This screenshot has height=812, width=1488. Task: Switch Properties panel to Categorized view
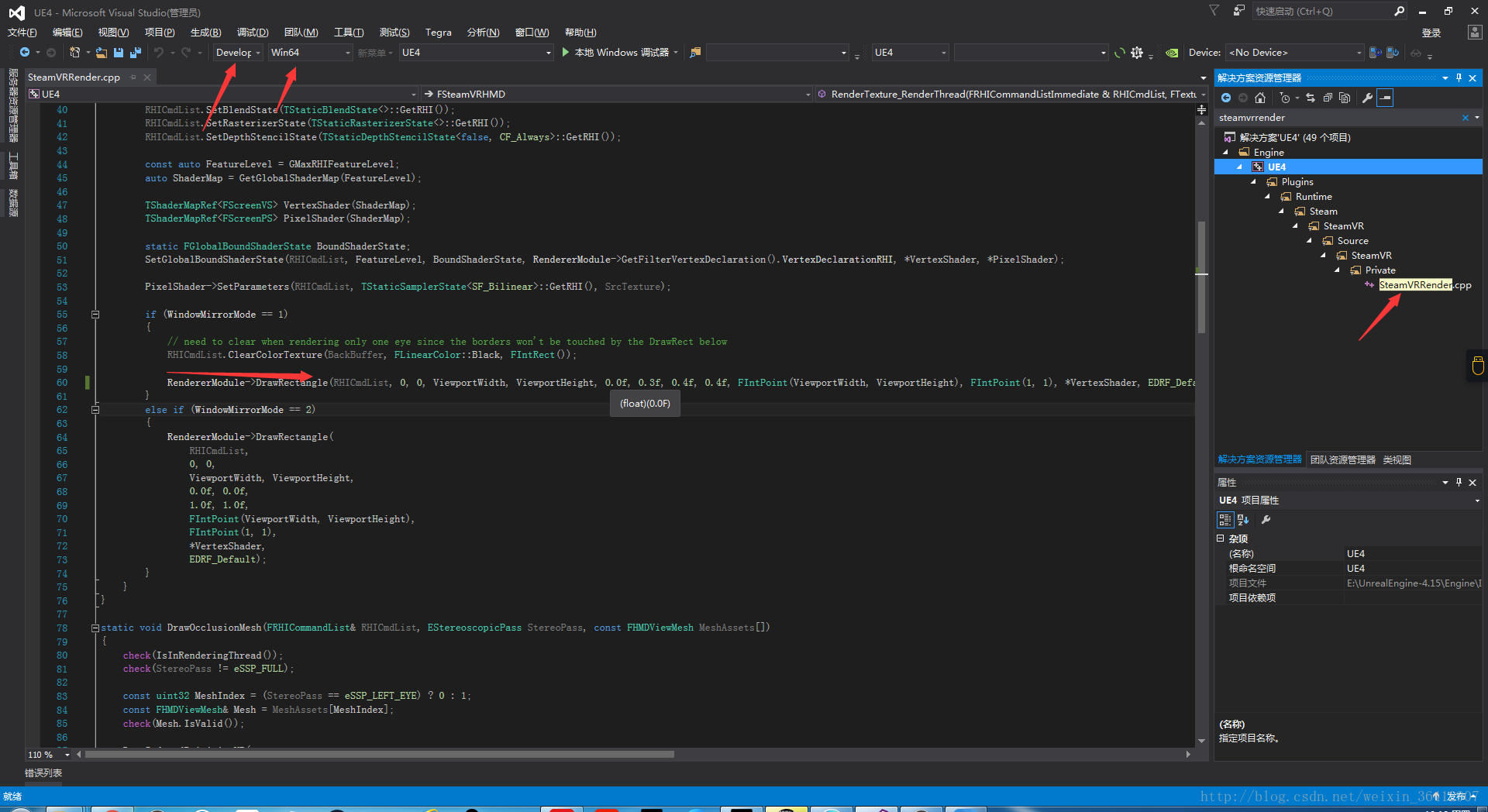coord(1225,520)
